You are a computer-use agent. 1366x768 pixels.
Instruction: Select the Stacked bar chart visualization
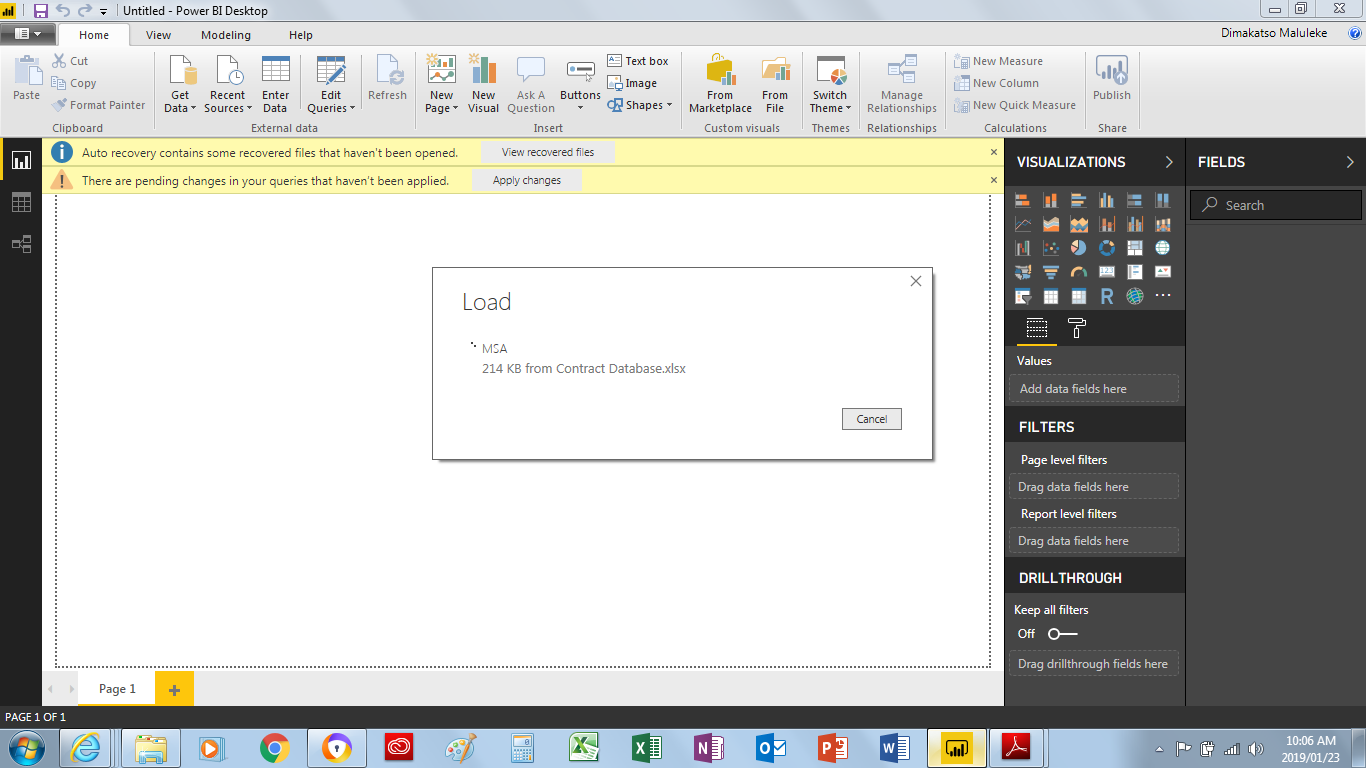pyautogui.click(x=1022, y=200)
